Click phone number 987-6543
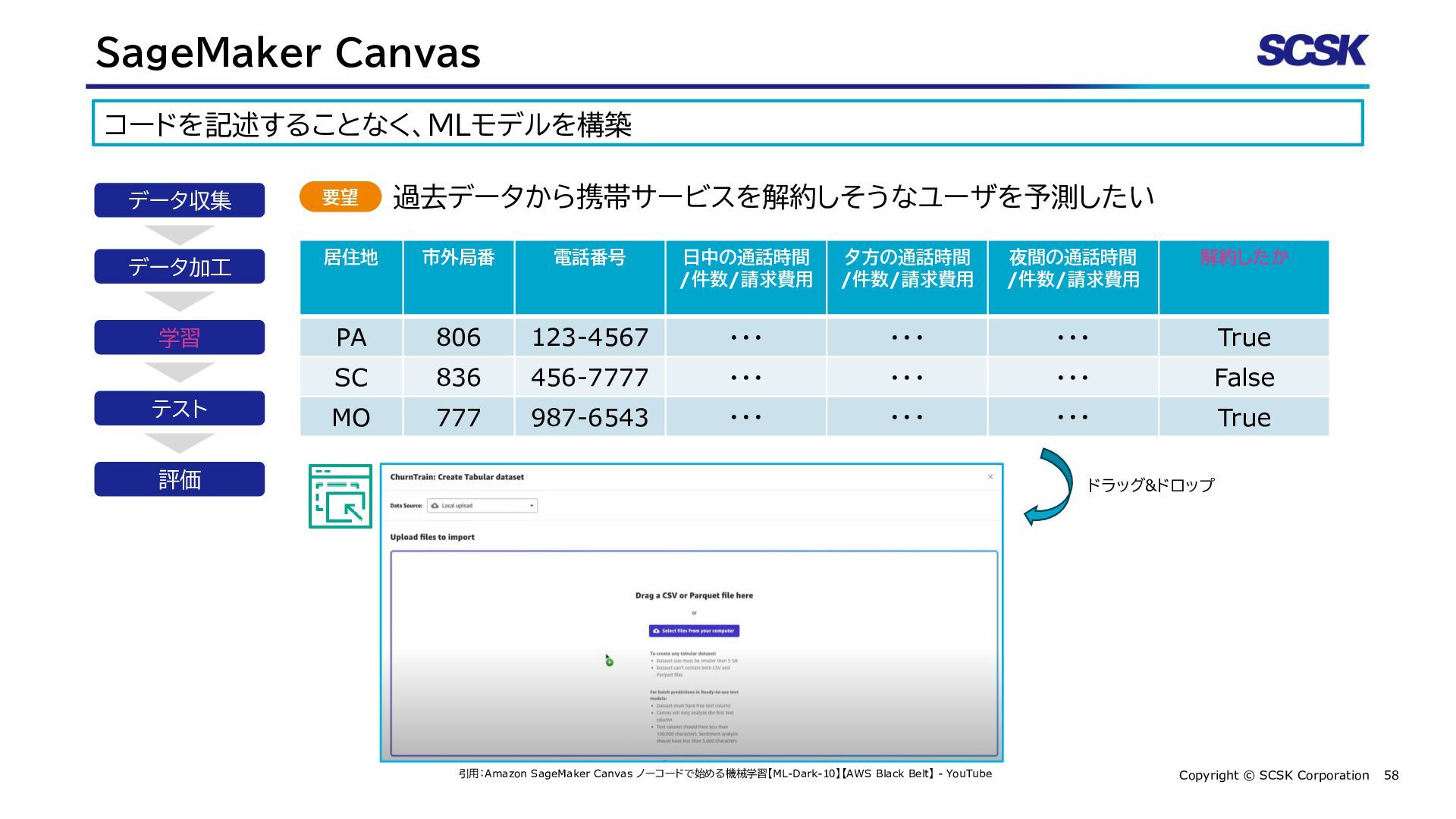This screenshot has width=1456, height=819. [x=590, y=418]
